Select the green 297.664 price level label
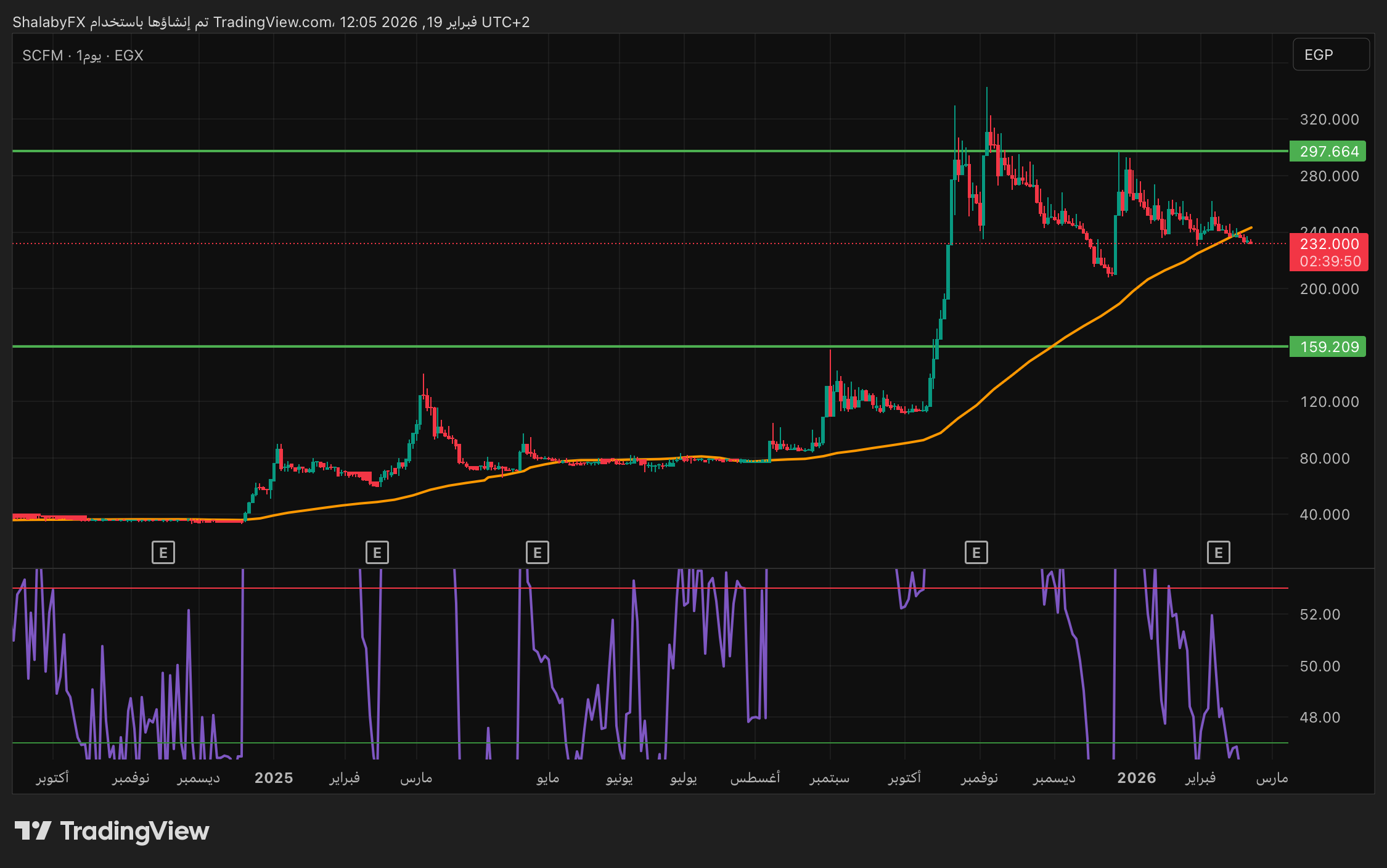Viewport: 1387px width, 868px height. point(1328,152)
